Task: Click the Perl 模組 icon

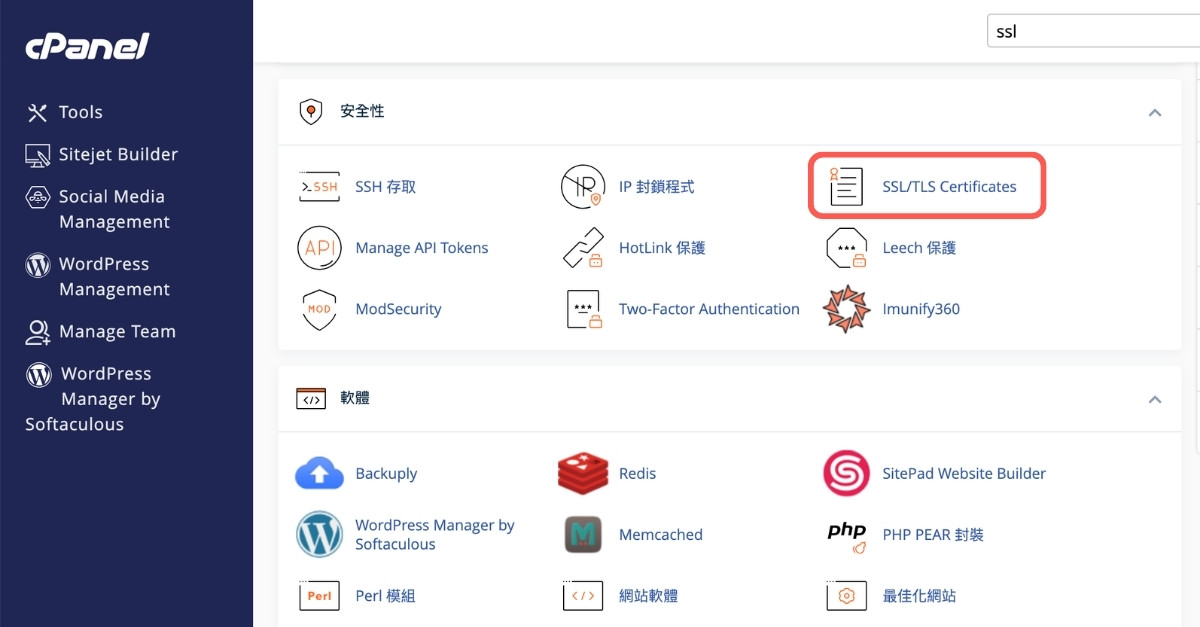Action: pos(319,596)
